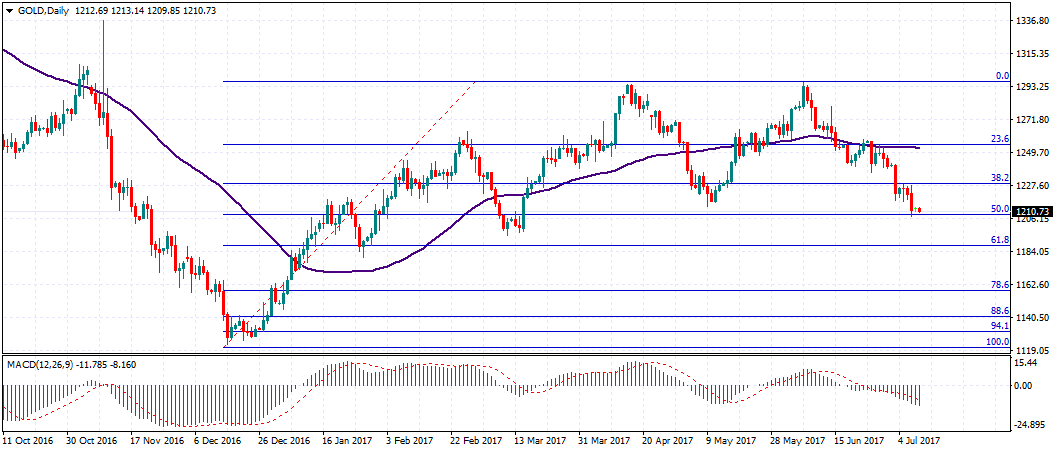1053x452 pixels.
Task: Select the Fibonacci 0.0 level label
Action: click(1001, 75)
